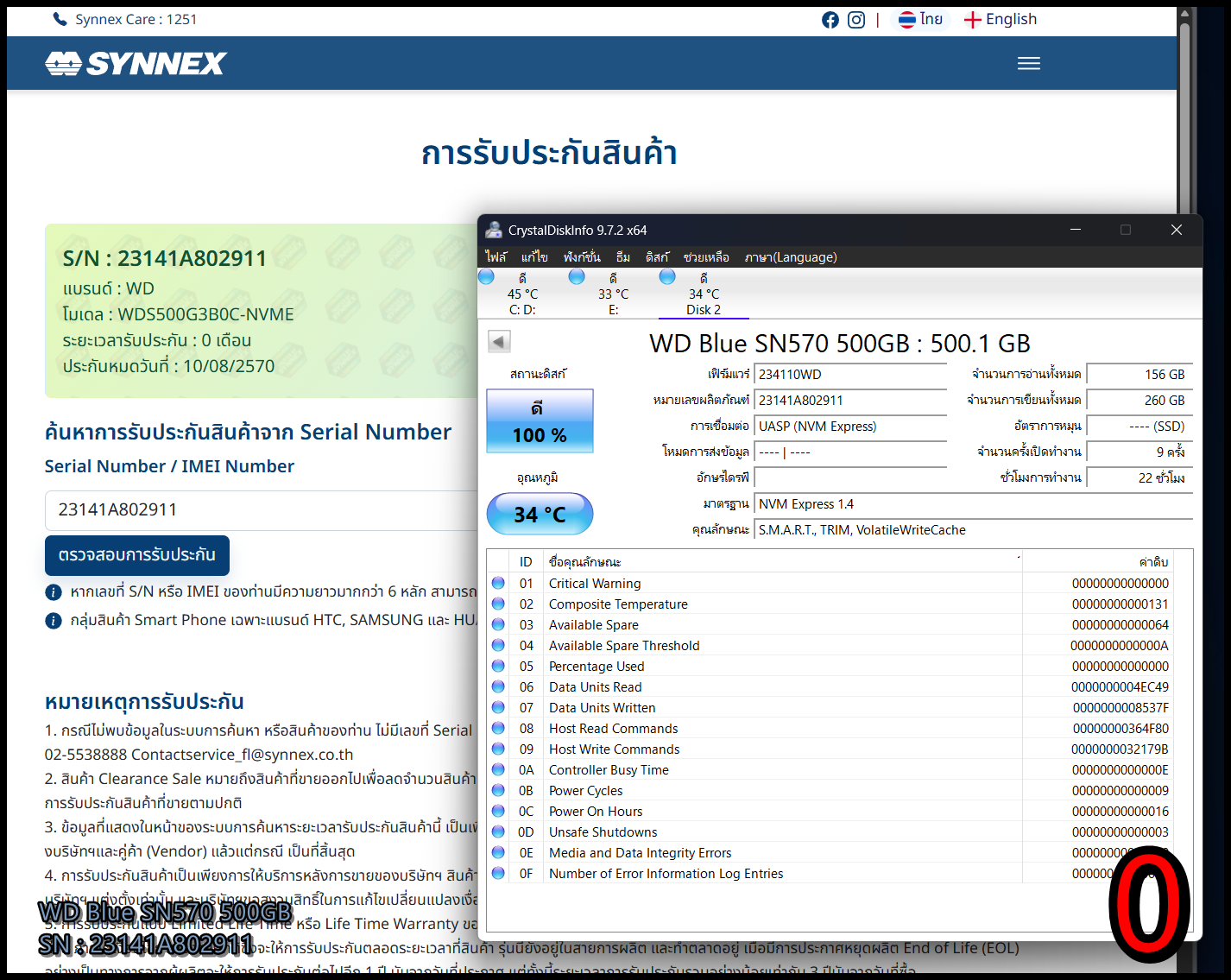
Task: Select the C: D: disk status icon
Action: pyautogui.click(x=487, y=277)
